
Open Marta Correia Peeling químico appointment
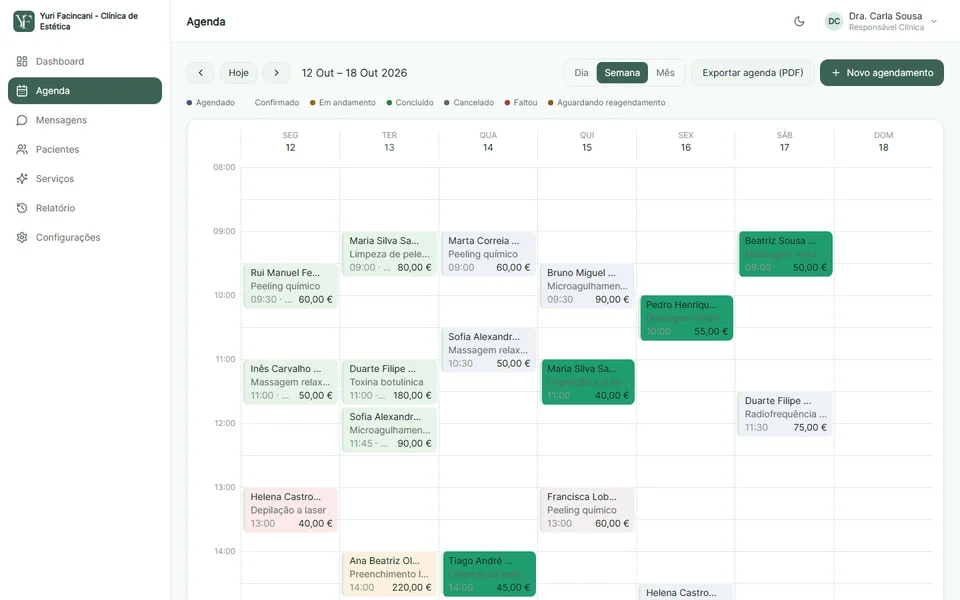pyautogui.click(x=489, y=254)
